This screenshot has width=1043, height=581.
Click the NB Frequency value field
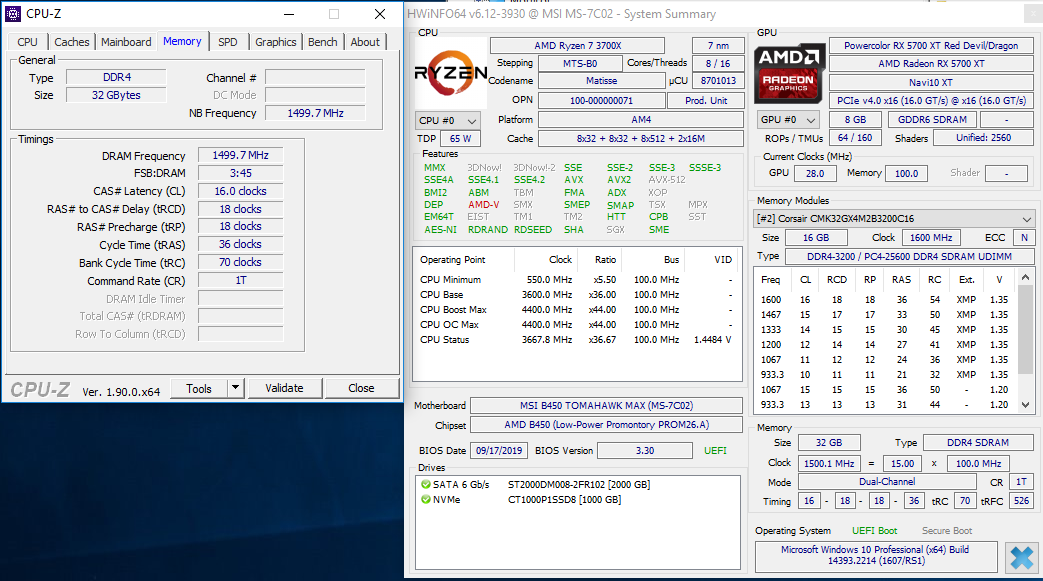point(315,113)
